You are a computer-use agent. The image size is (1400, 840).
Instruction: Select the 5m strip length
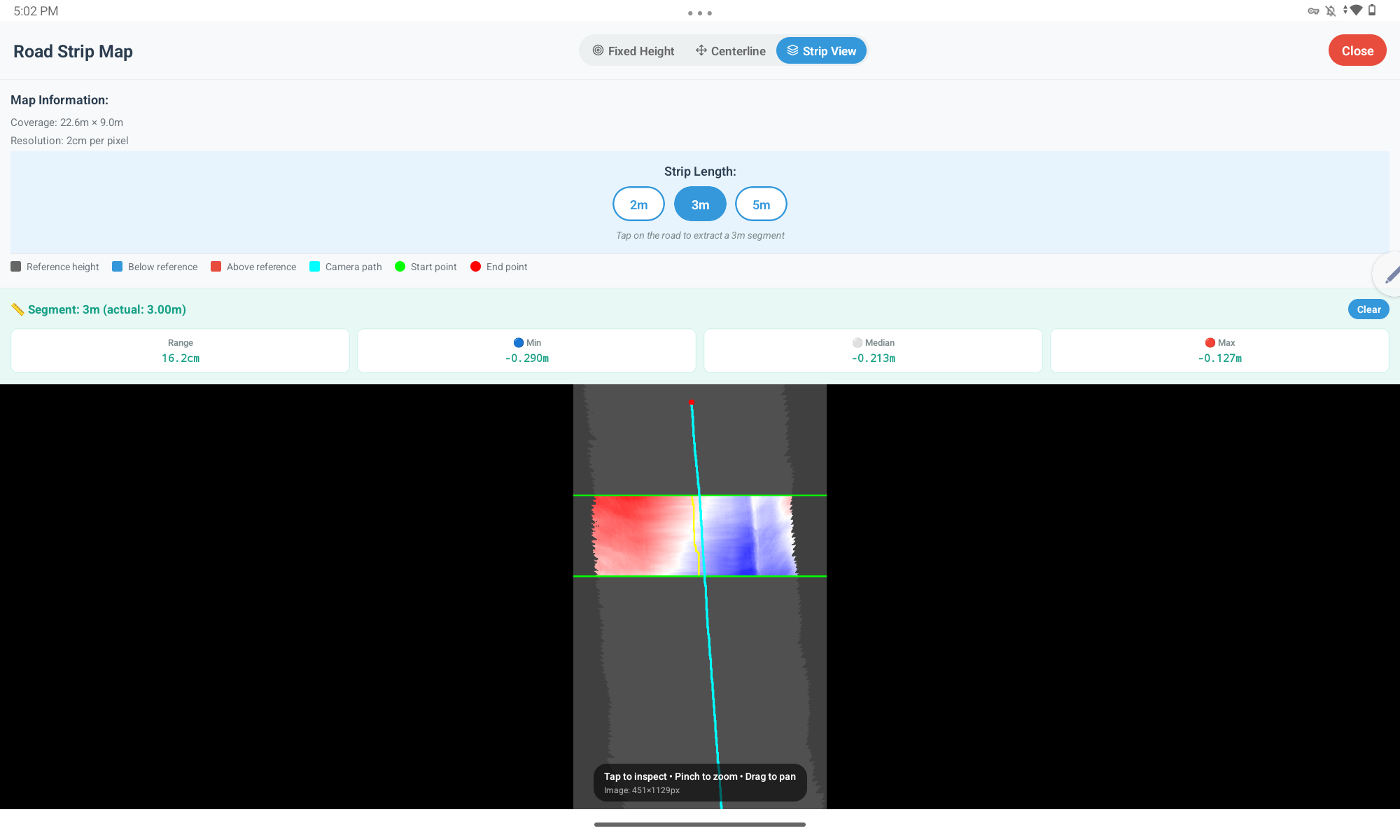click(x=761, y=204)
